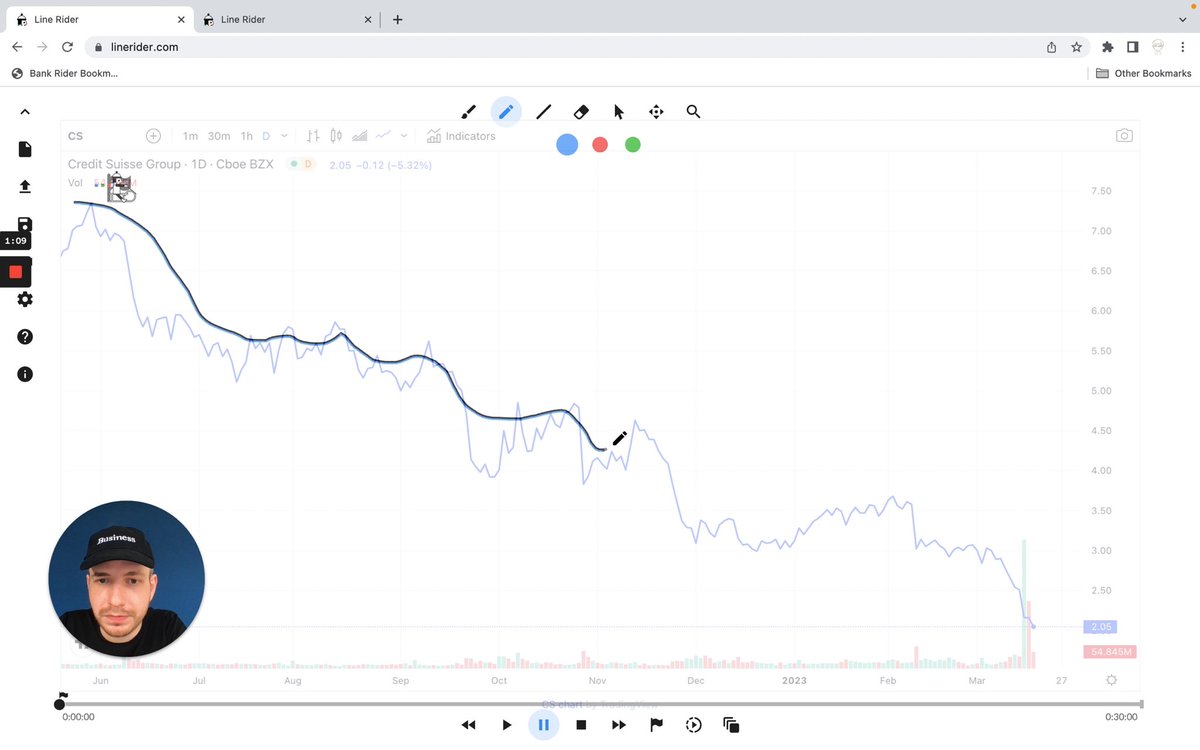The width and height of the screenshot is (1200, 750).
Task: Click the timeline start flag marker
Action: tap(63, 696)
